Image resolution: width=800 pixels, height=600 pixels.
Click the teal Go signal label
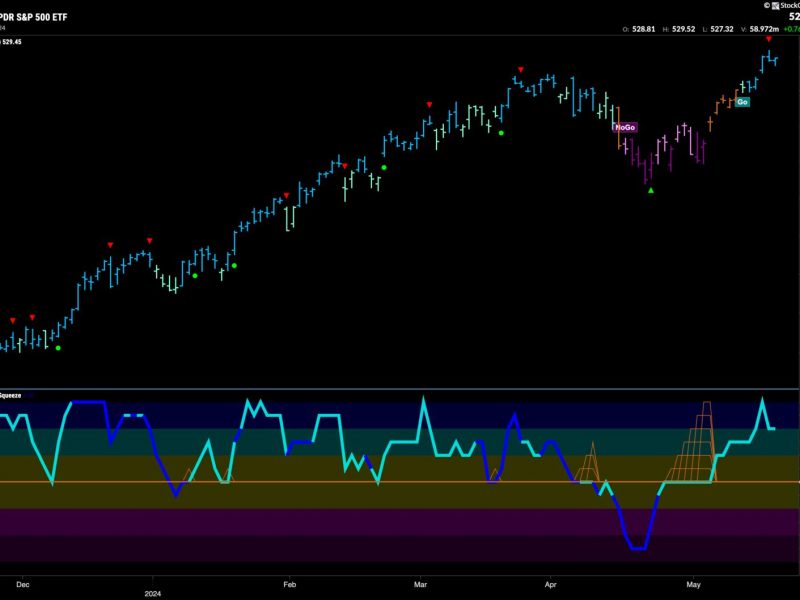pos(742,102)
